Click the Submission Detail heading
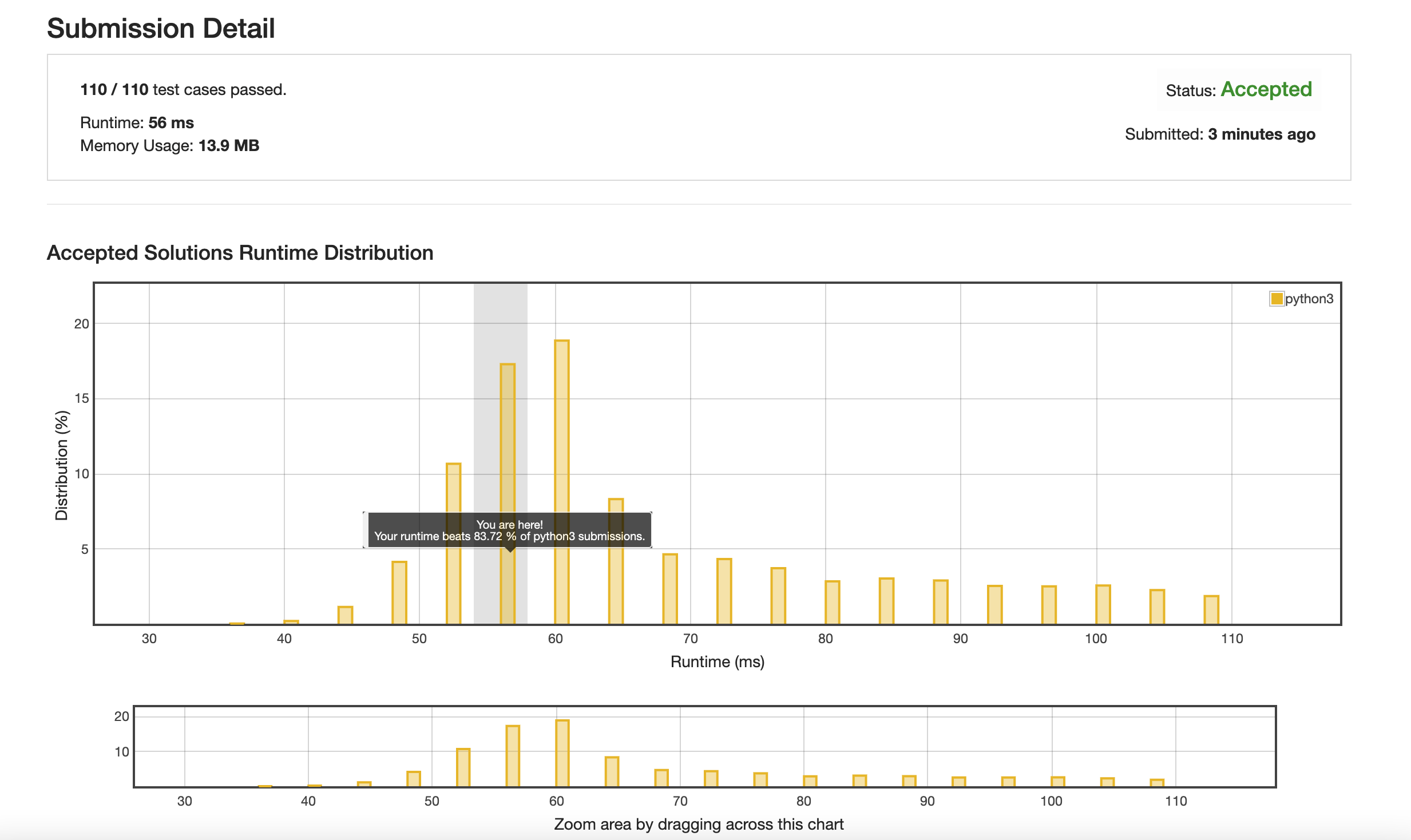 coord(161,28)
